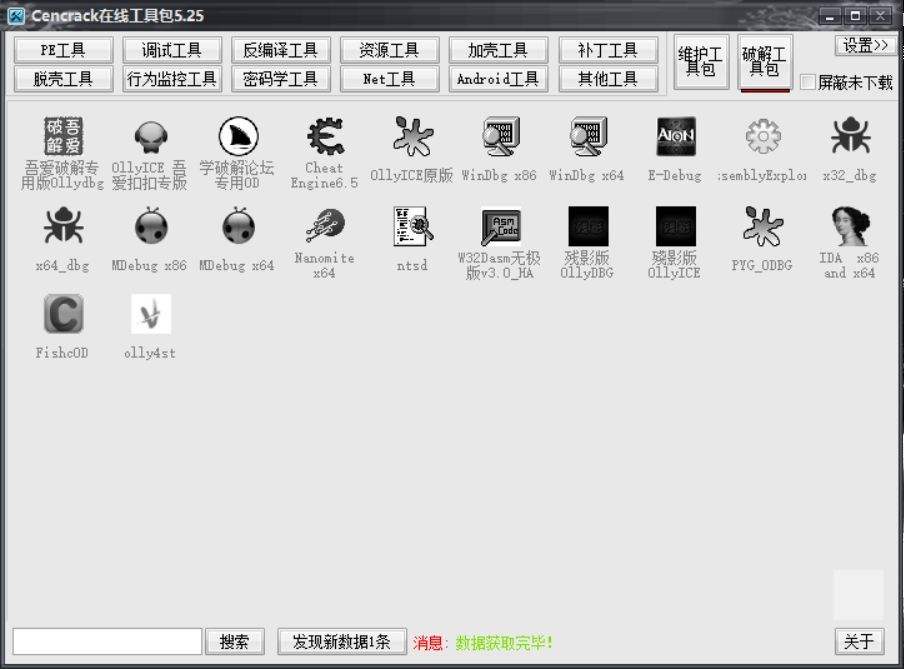Image resolution: width=904 pixels, height=669 pixels.
Task: Switch to 加壳工具 category
Action: (x=498, y=51)
